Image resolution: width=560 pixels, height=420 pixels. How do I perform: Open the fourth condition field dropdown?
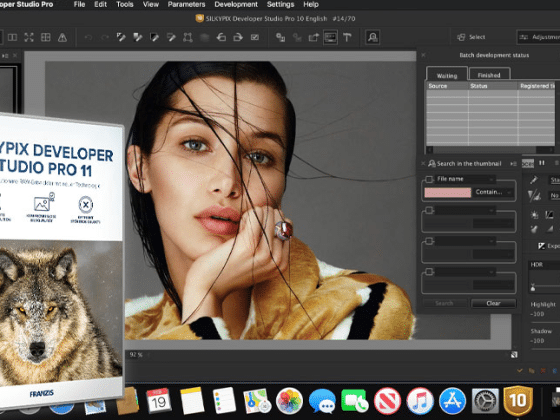(465, 272)
